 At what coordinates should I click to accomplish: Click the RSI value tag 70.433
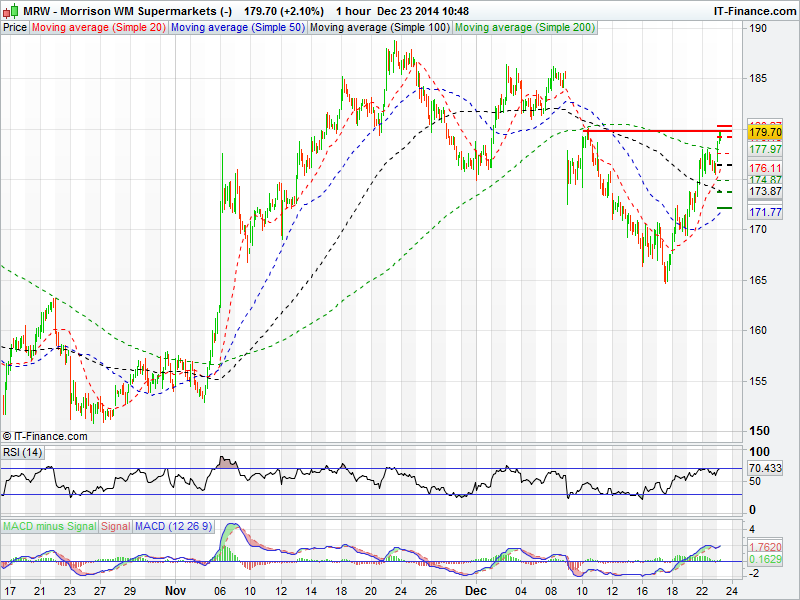click(766, 467)
